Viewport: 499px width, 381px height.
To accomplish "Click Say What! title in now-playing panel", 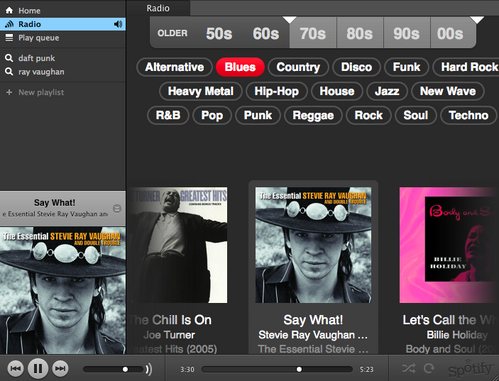I will [x=55, y=203].
